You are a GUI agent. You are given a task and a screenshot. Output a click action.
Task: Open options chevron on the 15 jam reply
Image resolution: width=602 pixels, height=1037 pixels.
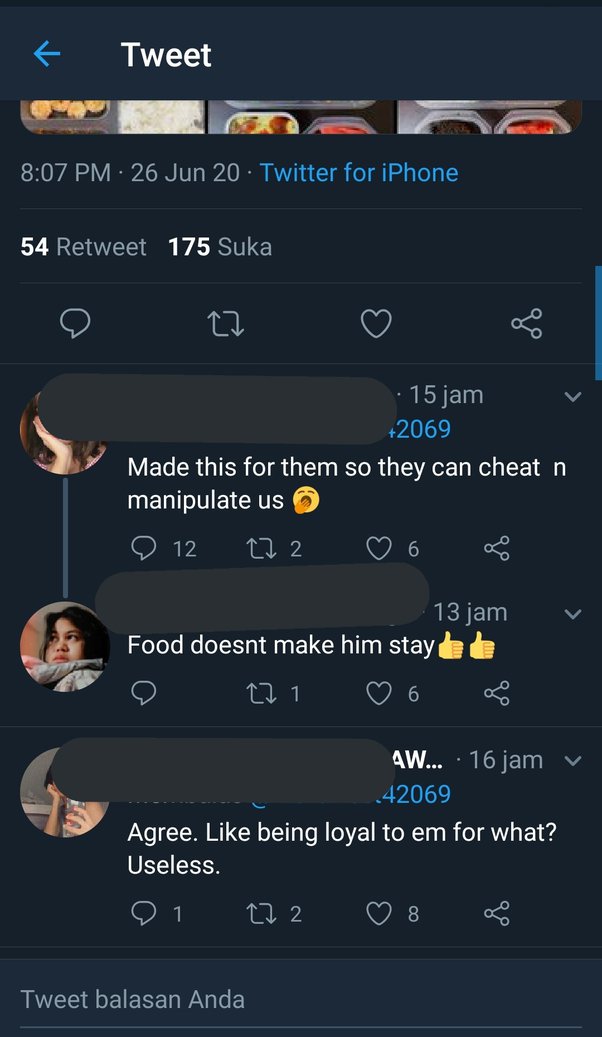tap(573, 397)
